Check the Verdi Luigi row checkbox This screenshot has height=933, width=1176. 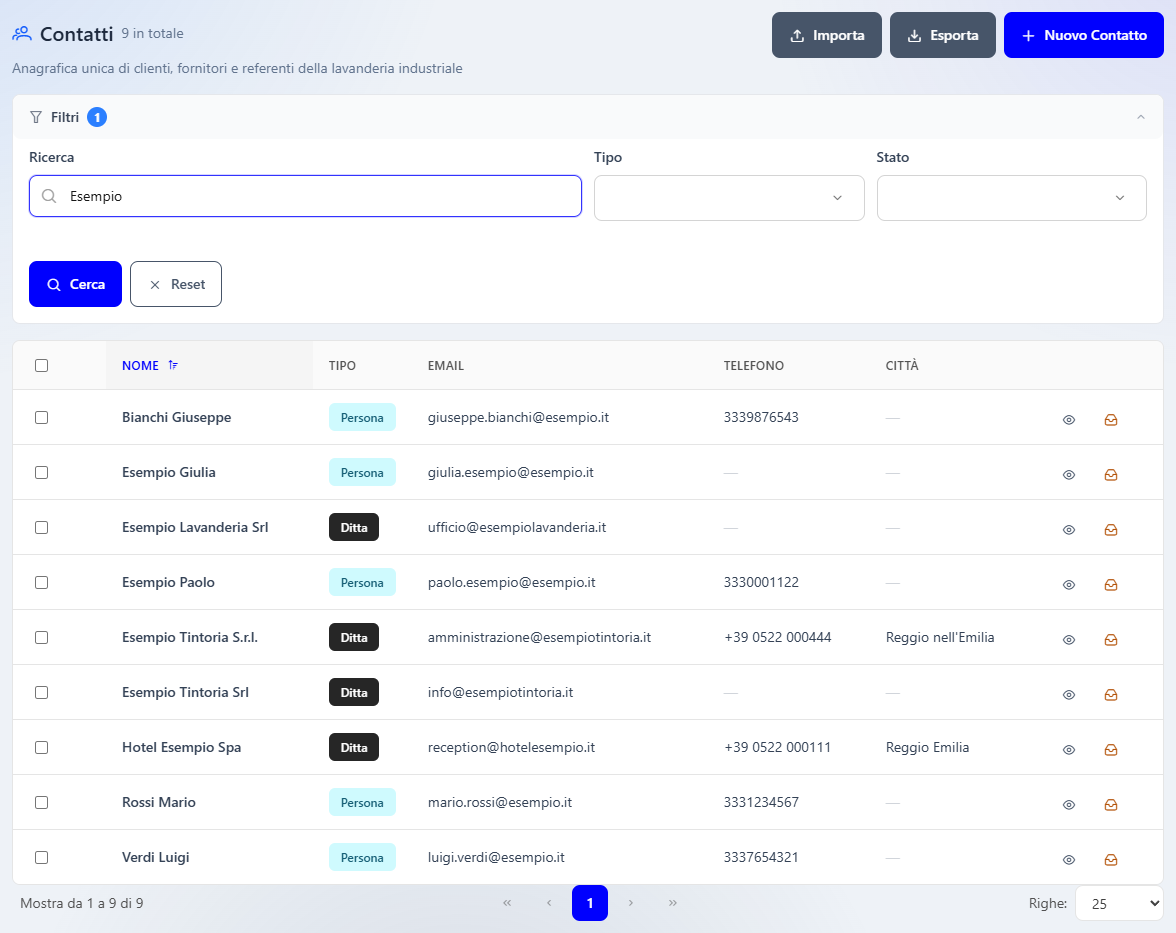click(x=41, y=857)
